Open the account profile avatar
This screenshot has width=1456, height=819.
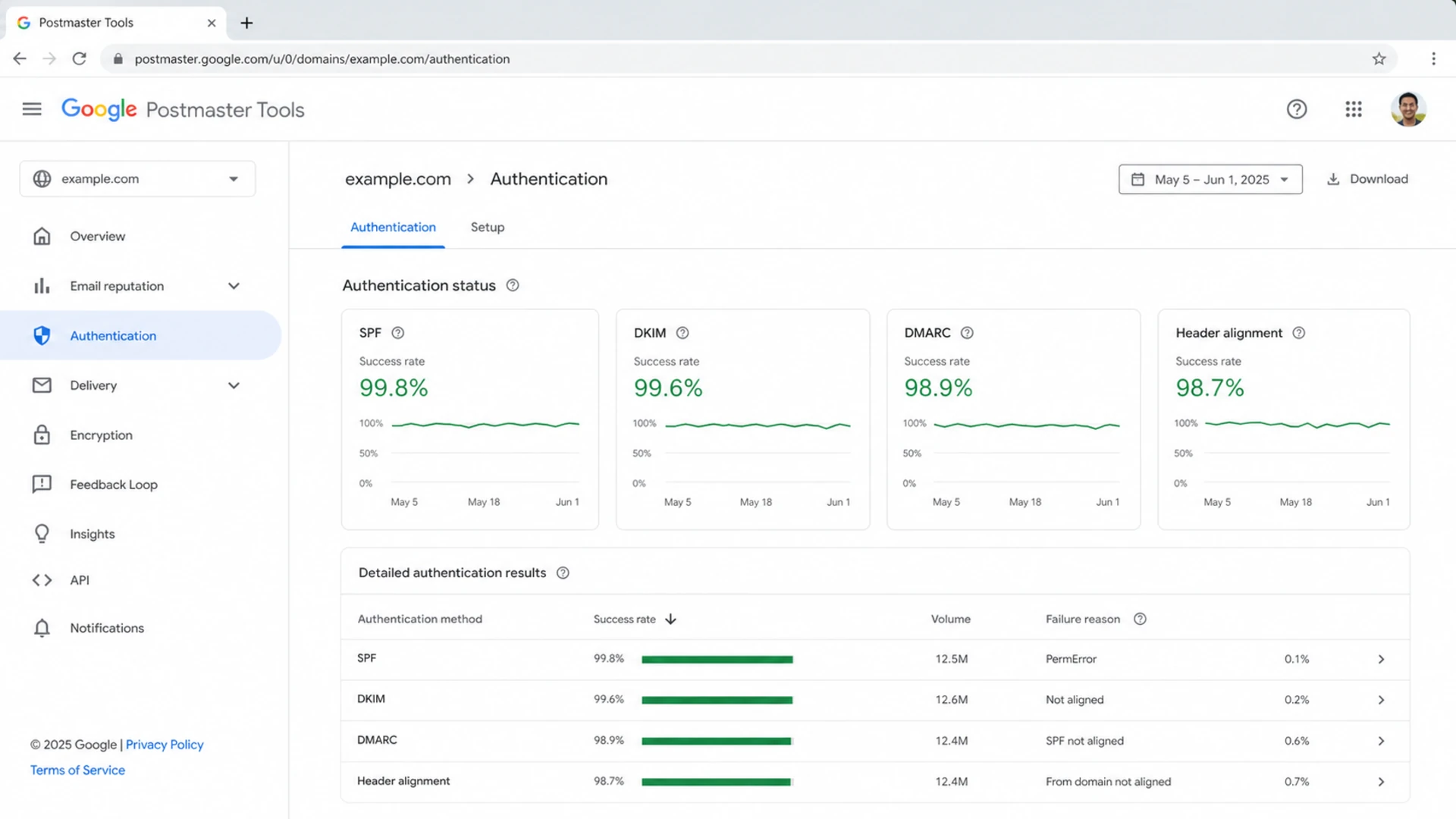[x=1408, y=109]
